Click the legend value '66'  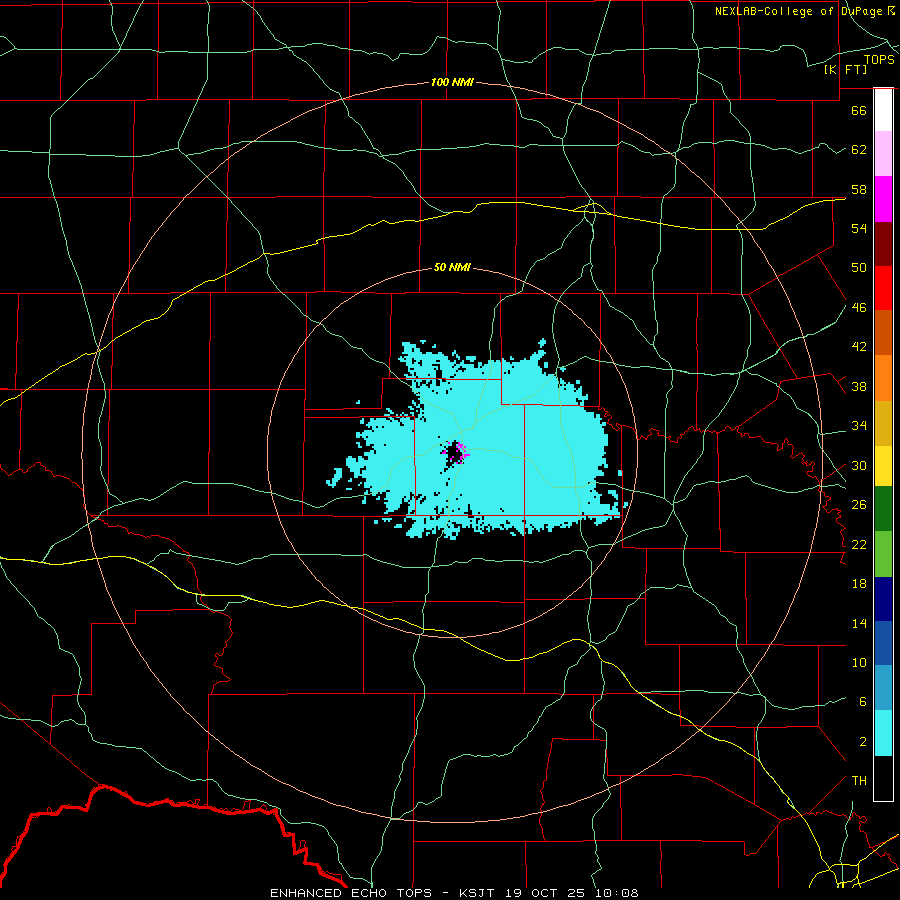click(x=859, y=110)
